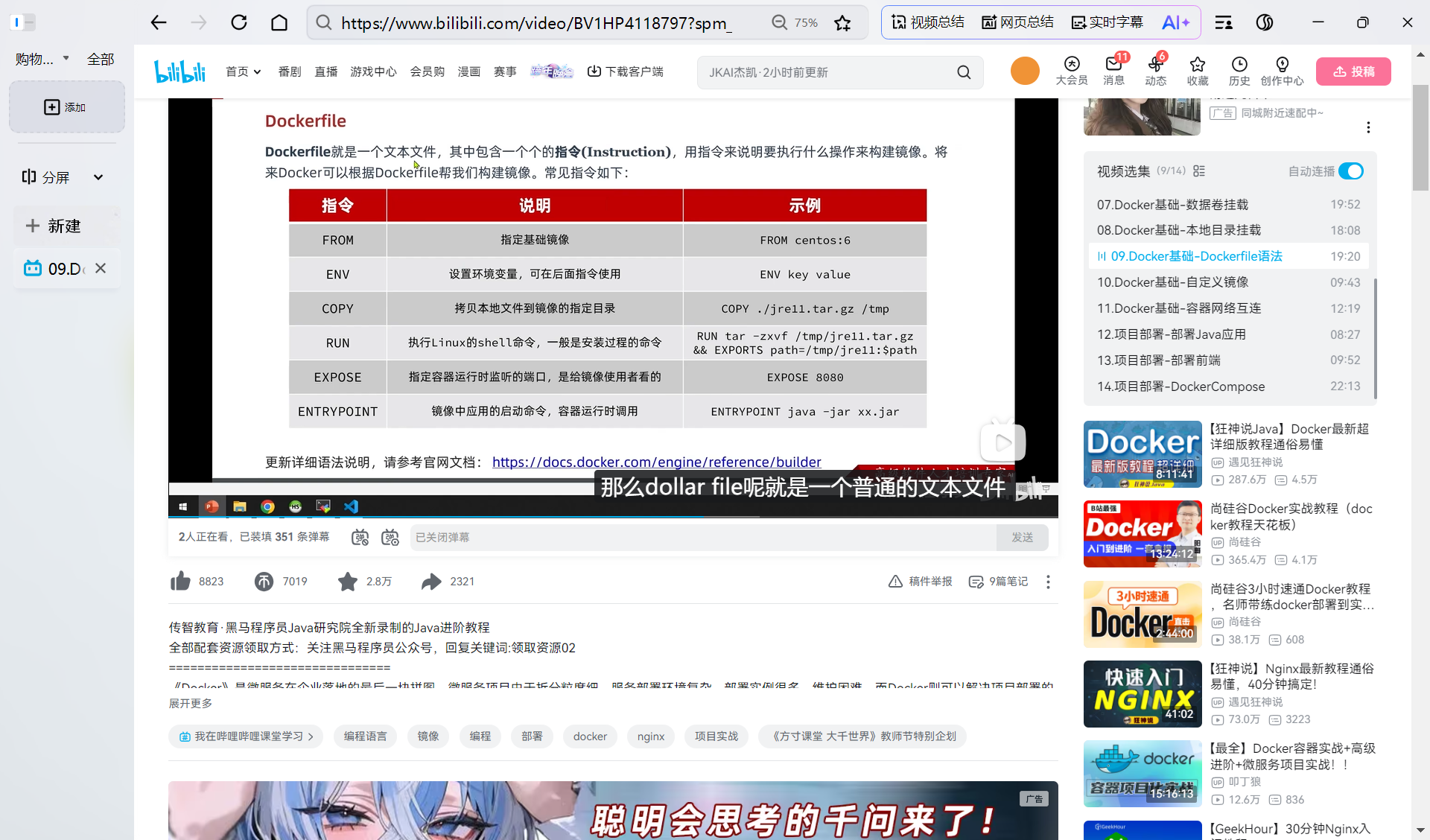Open danmaku settings icon
Viewport: 1430px width, 840px height.
tap(390, 538)
